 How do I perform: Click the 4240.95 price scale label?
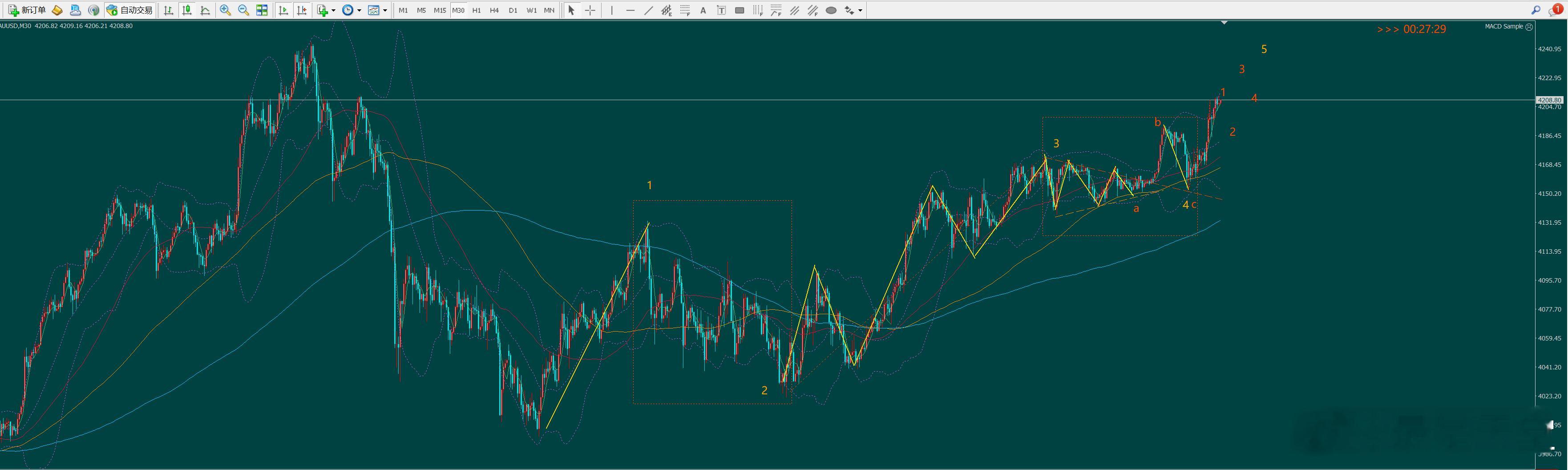coord(1550,49)
